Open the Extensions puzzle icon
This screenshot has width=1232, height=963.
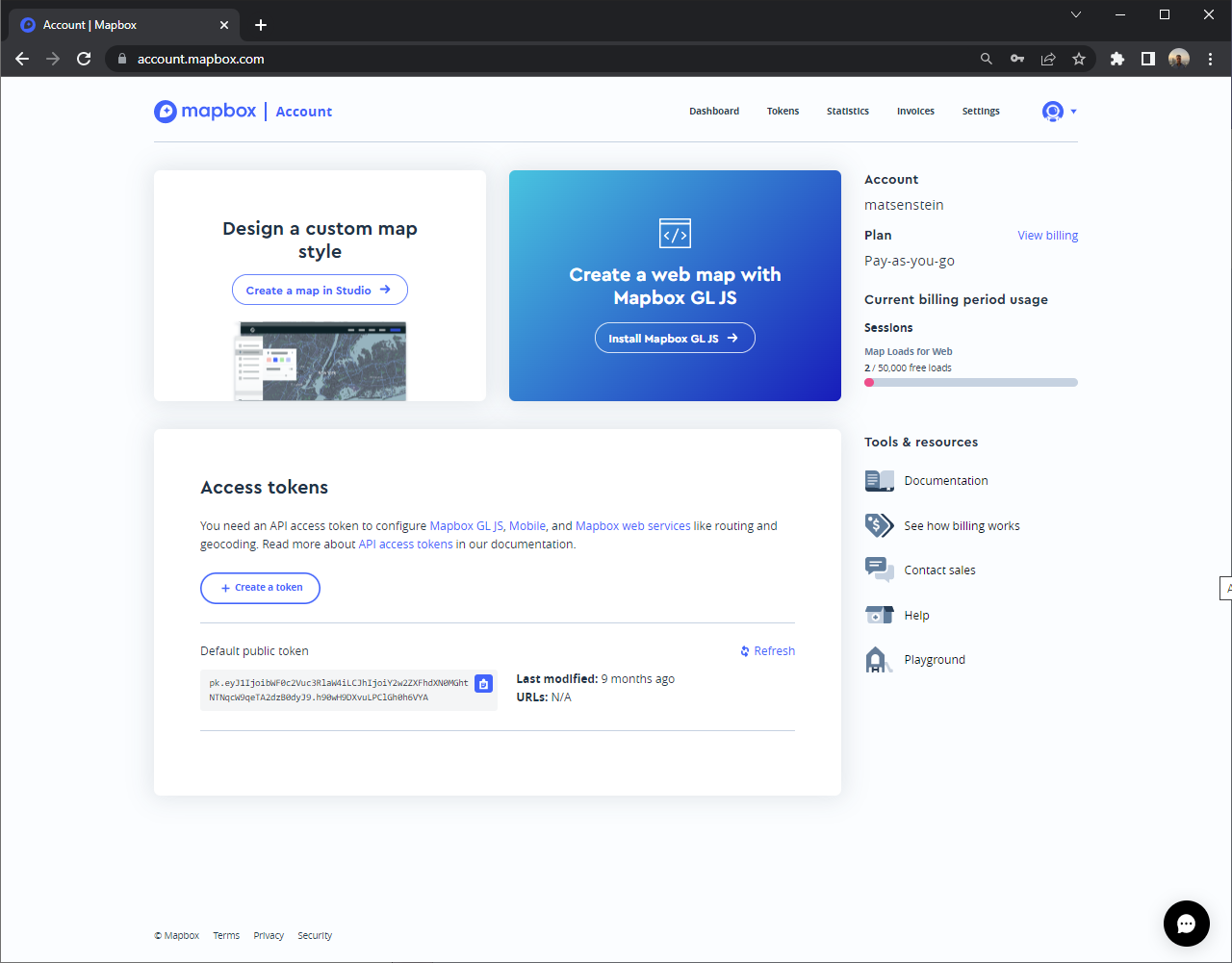(x=1117, y=59)
